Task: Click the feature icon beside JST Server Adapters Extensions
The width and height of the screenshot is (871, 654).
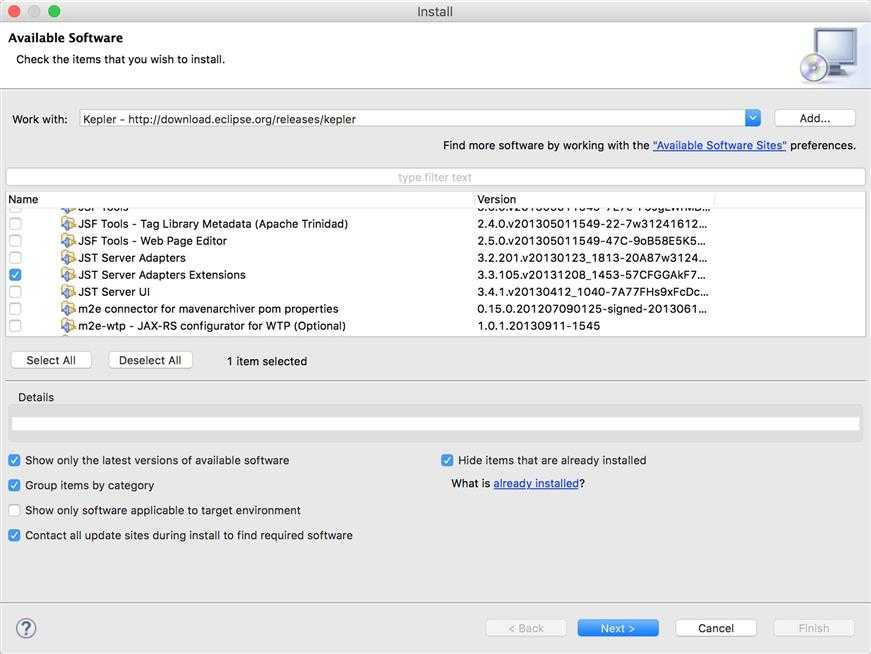Action: (x=68, y=275)
